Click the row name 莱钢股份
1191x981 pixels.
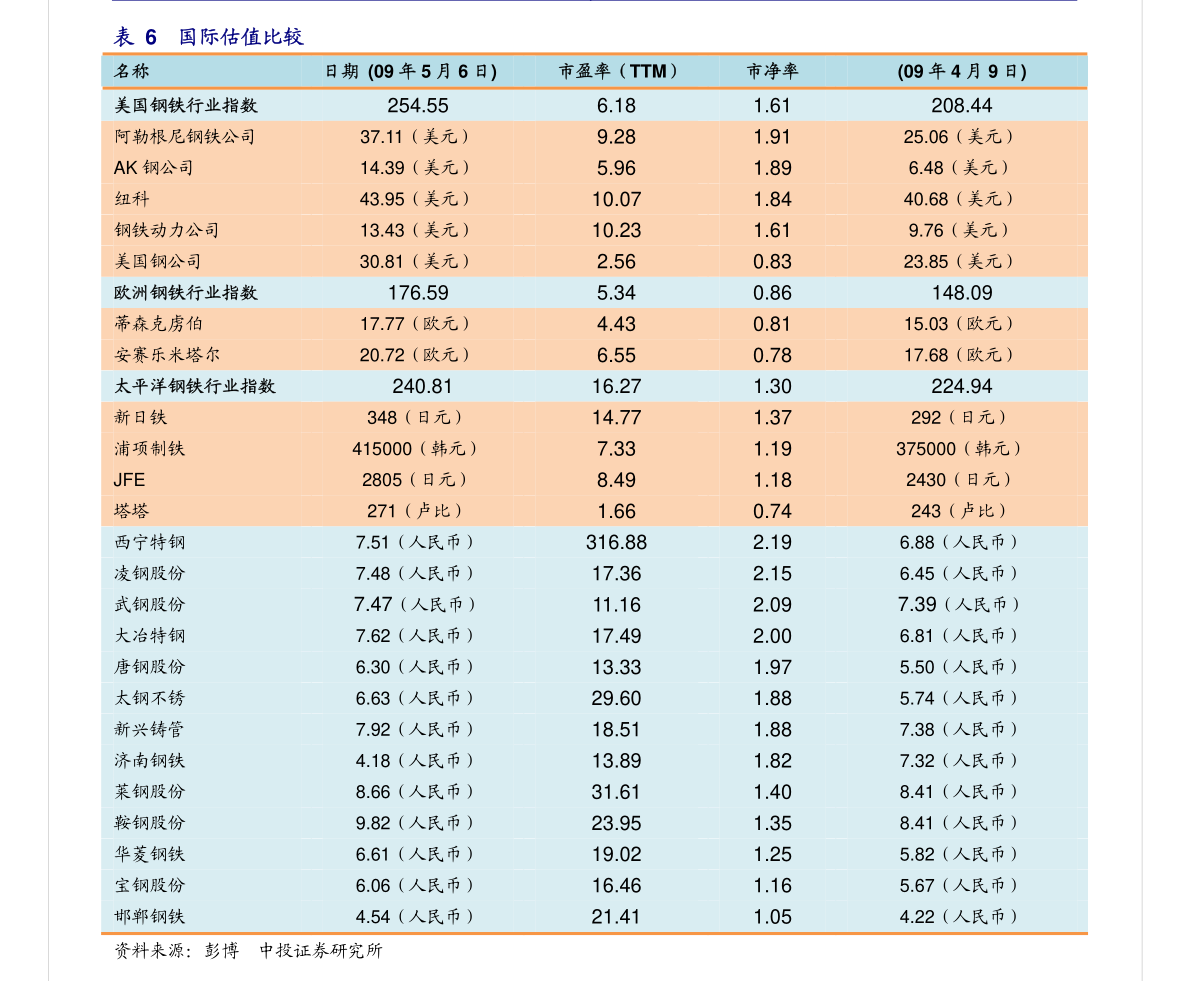click(x=150, y=791)
